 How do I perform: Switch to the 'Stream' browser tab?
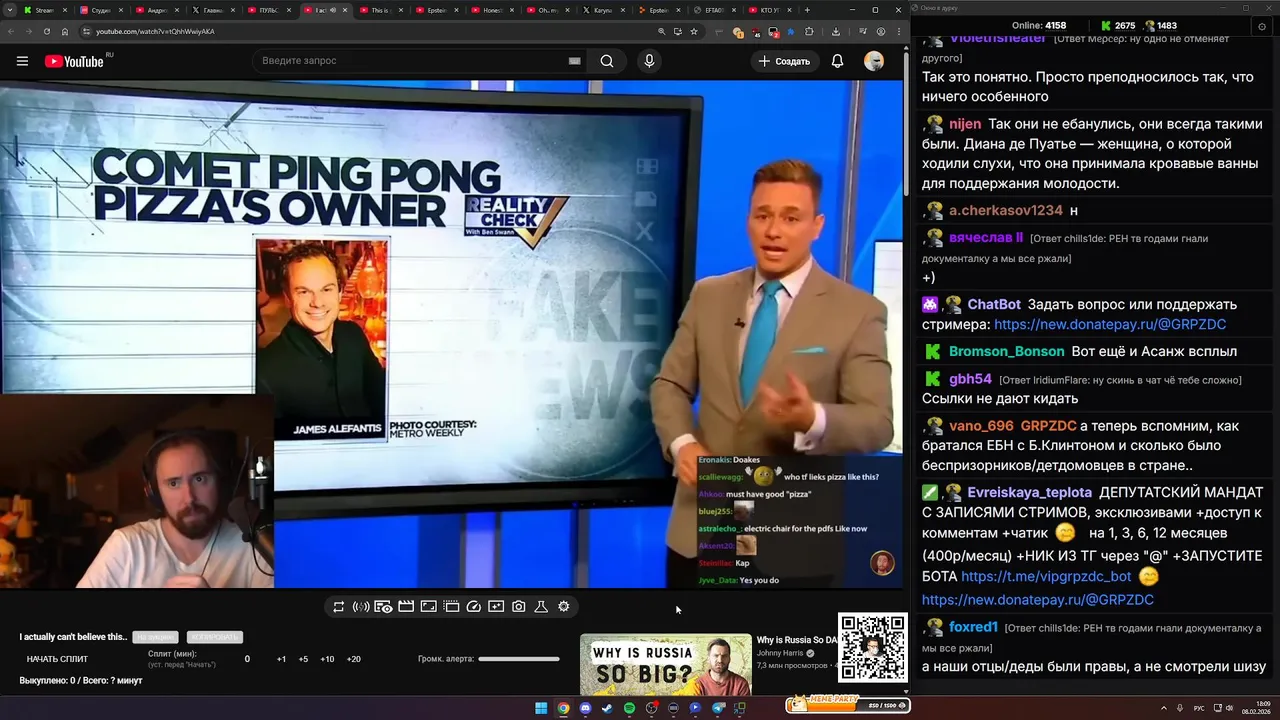46,10
